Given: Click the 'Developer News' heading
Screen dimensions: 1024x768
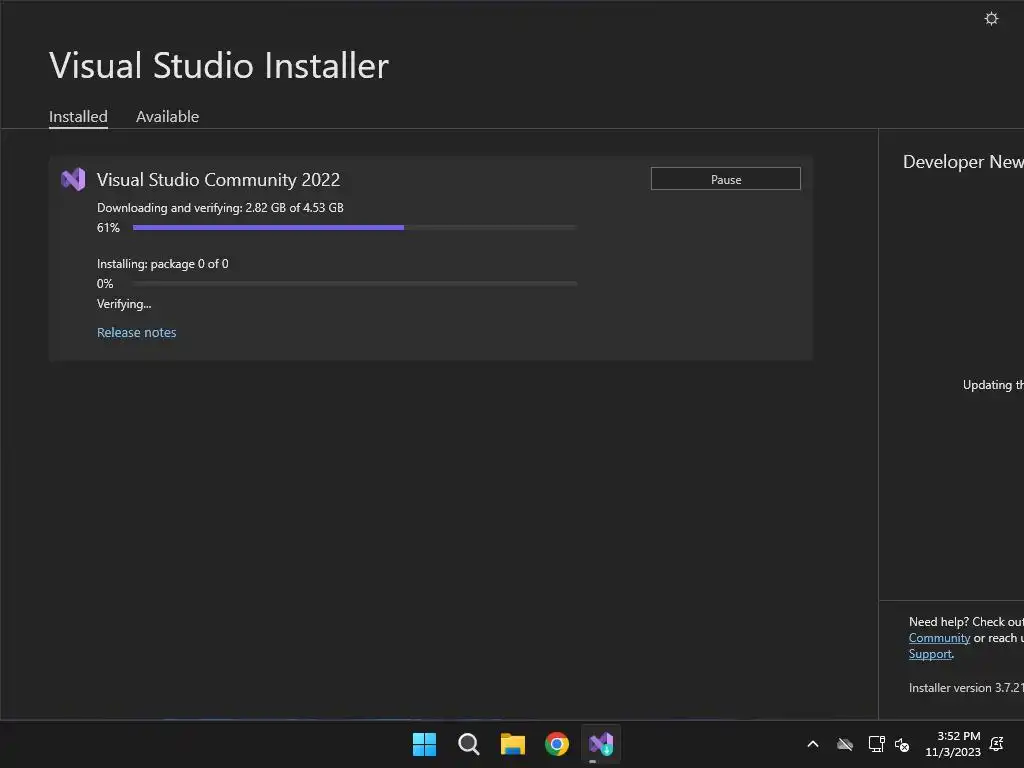Looking at the screenshot, I should pyautogui.click(x=963, y=162).
